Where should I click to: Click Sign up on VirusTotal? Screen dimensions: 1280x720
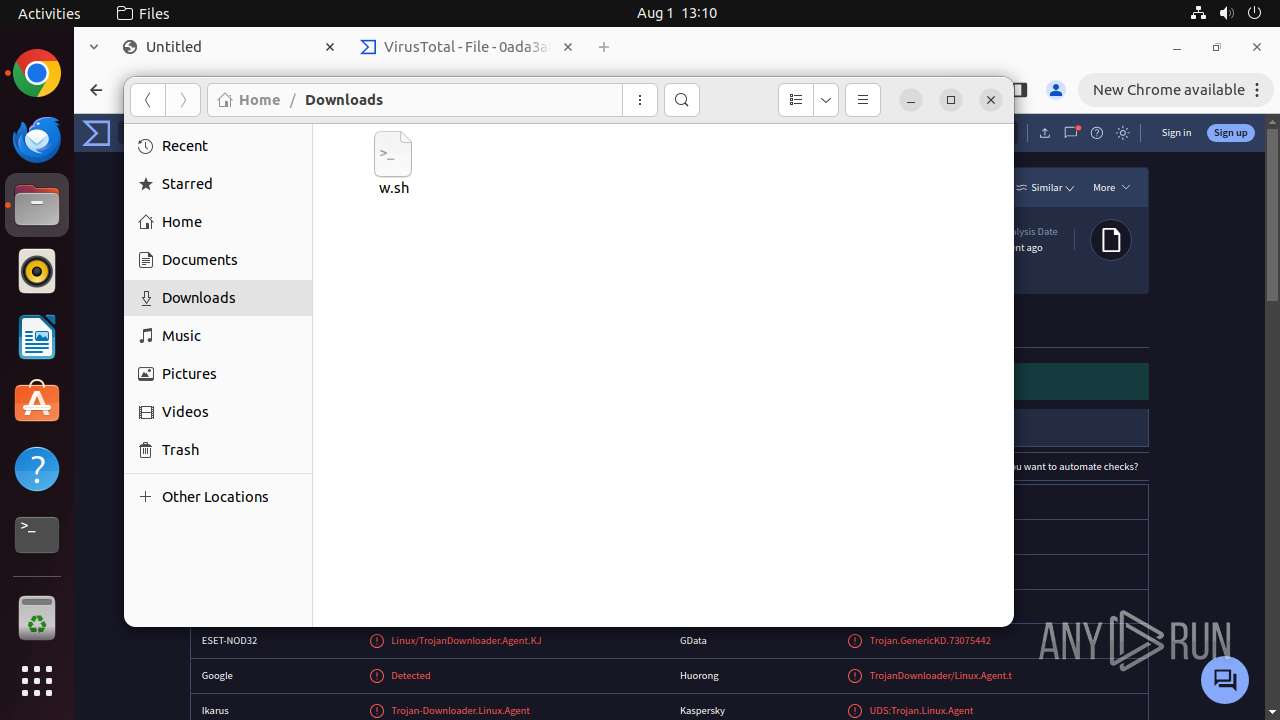pos(1230,132)
